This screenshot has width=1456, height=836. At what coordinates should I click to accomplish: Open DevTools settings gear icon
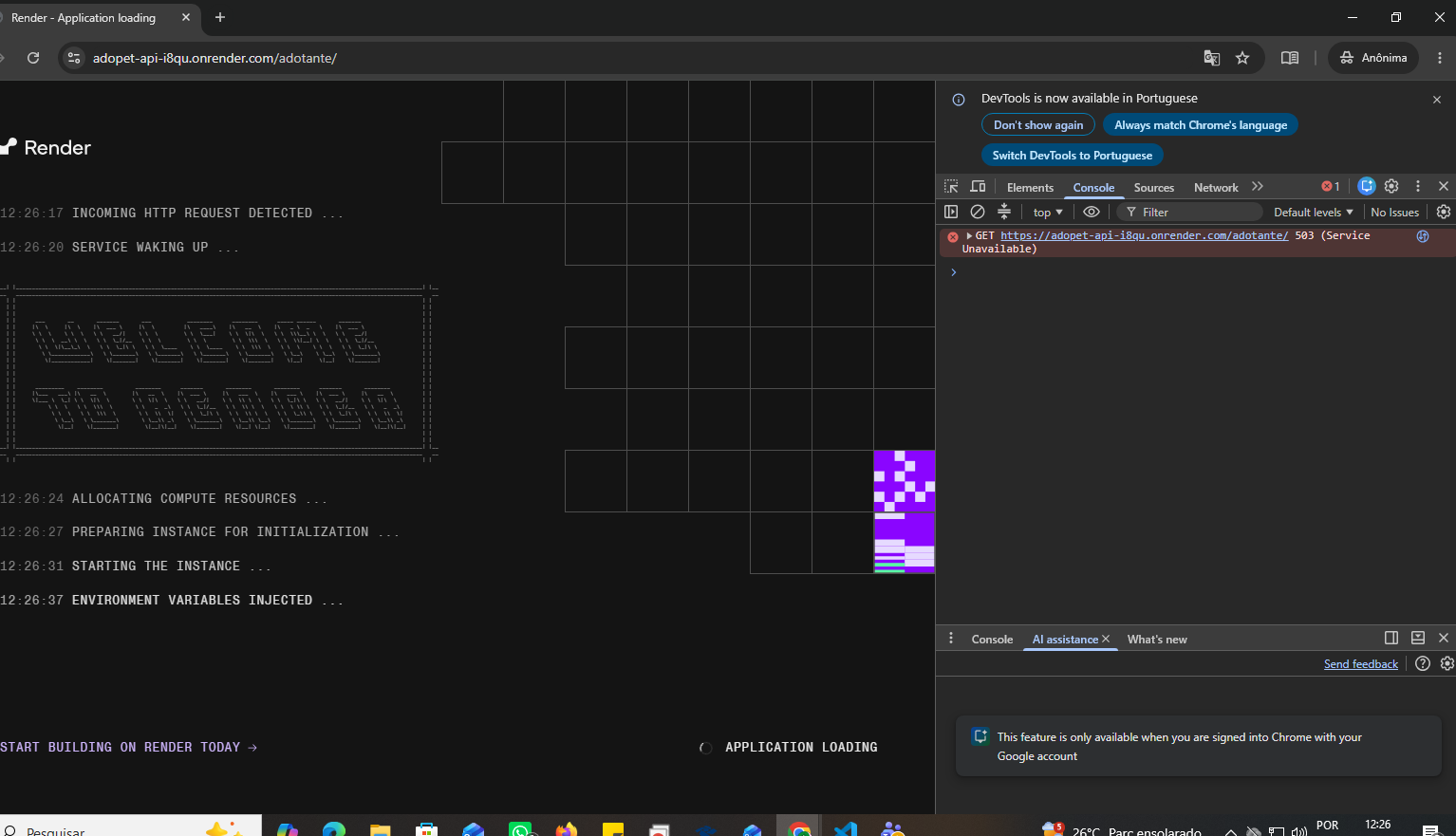point(1391,186)
